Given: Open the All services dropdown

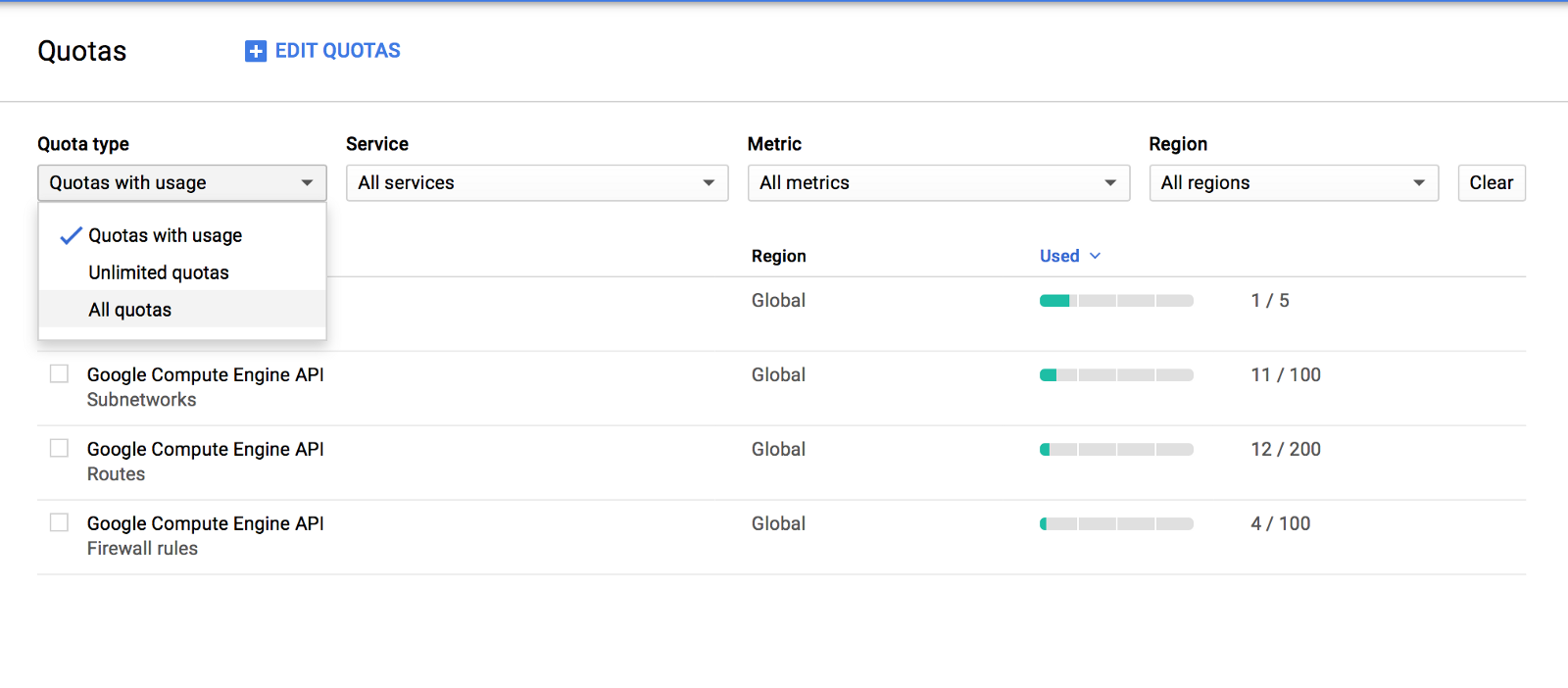Looking at the screenshot, I should click(x=536, y=183).
